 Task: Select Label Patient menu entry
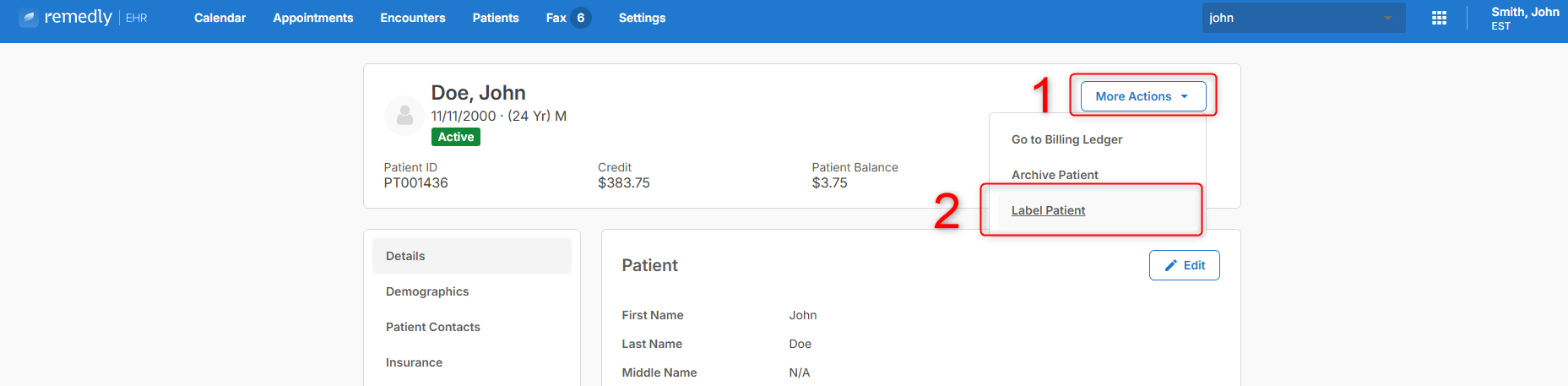(x=1048, y=210)
